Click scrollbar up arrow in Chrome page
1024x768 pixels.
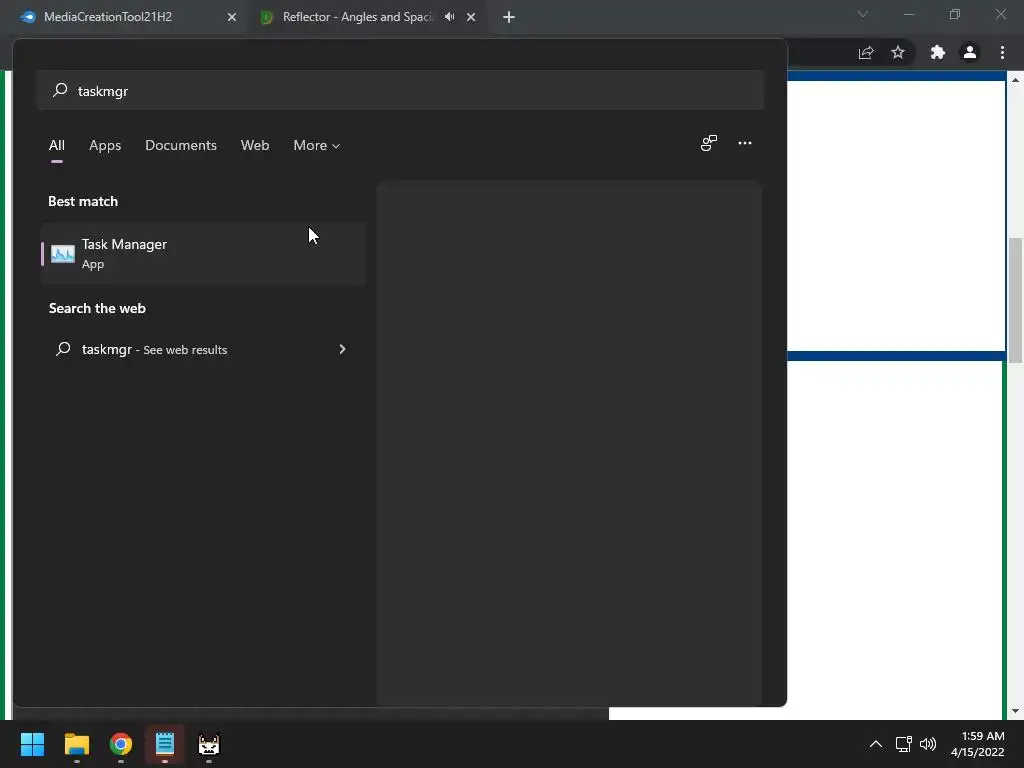click(1015, 80)
